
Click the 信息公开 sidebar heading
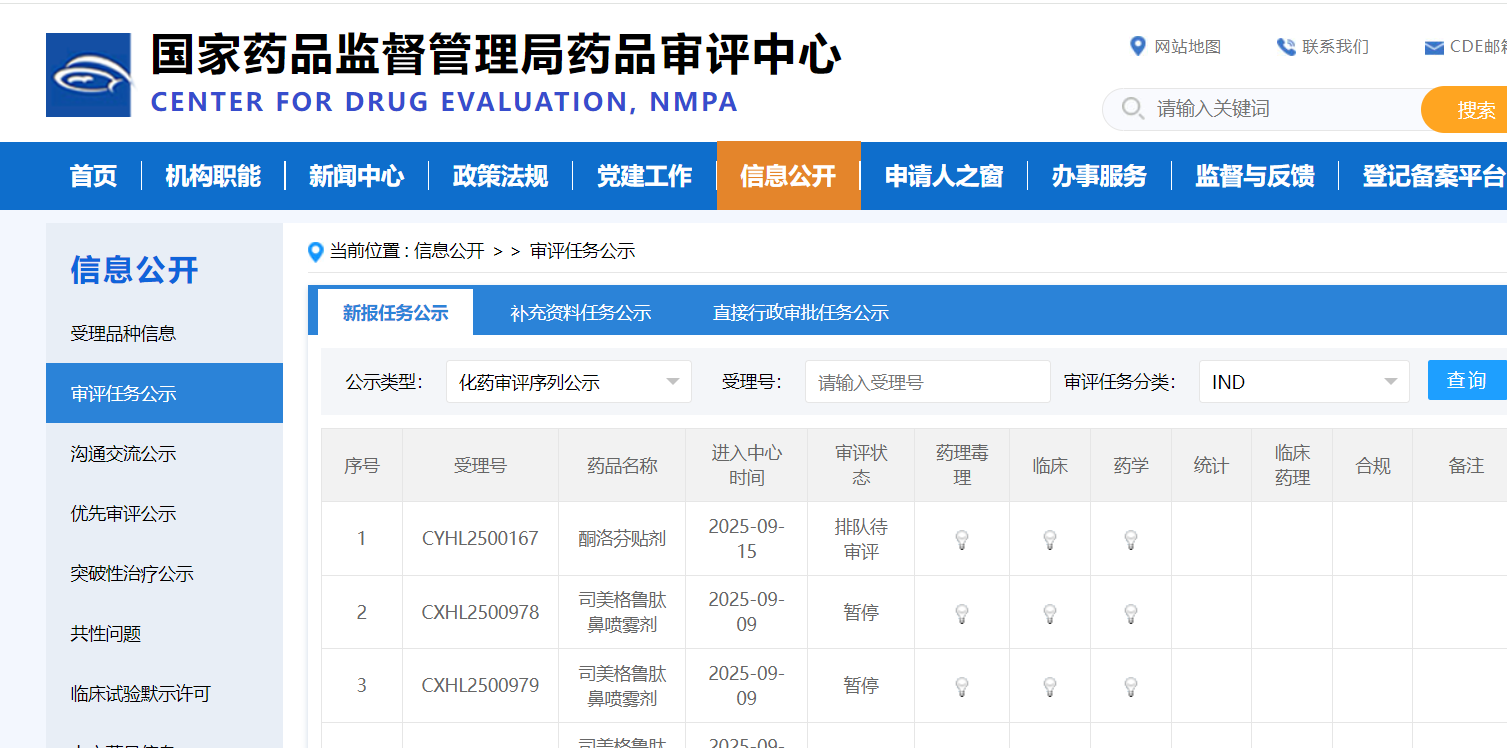134,269
